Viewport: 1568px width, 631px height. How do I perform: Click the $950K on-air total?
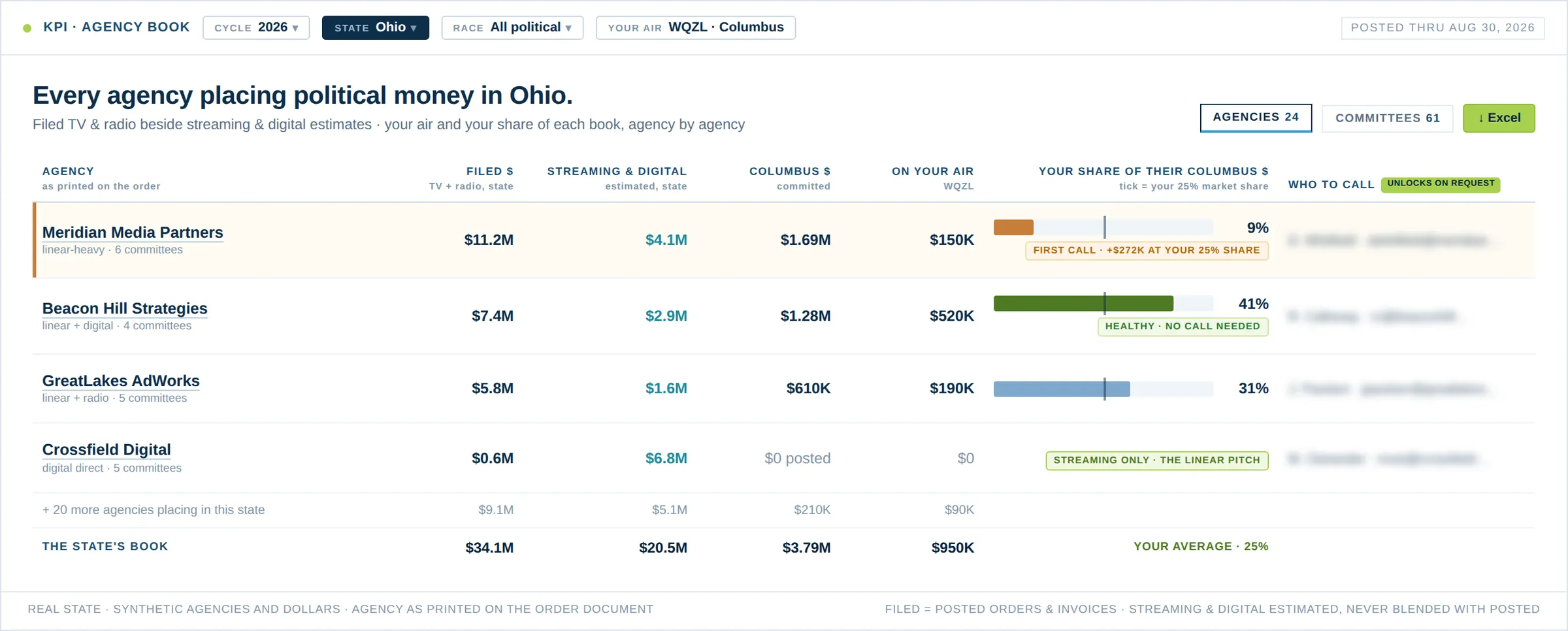pyautogui.click(x=953, y=547)
